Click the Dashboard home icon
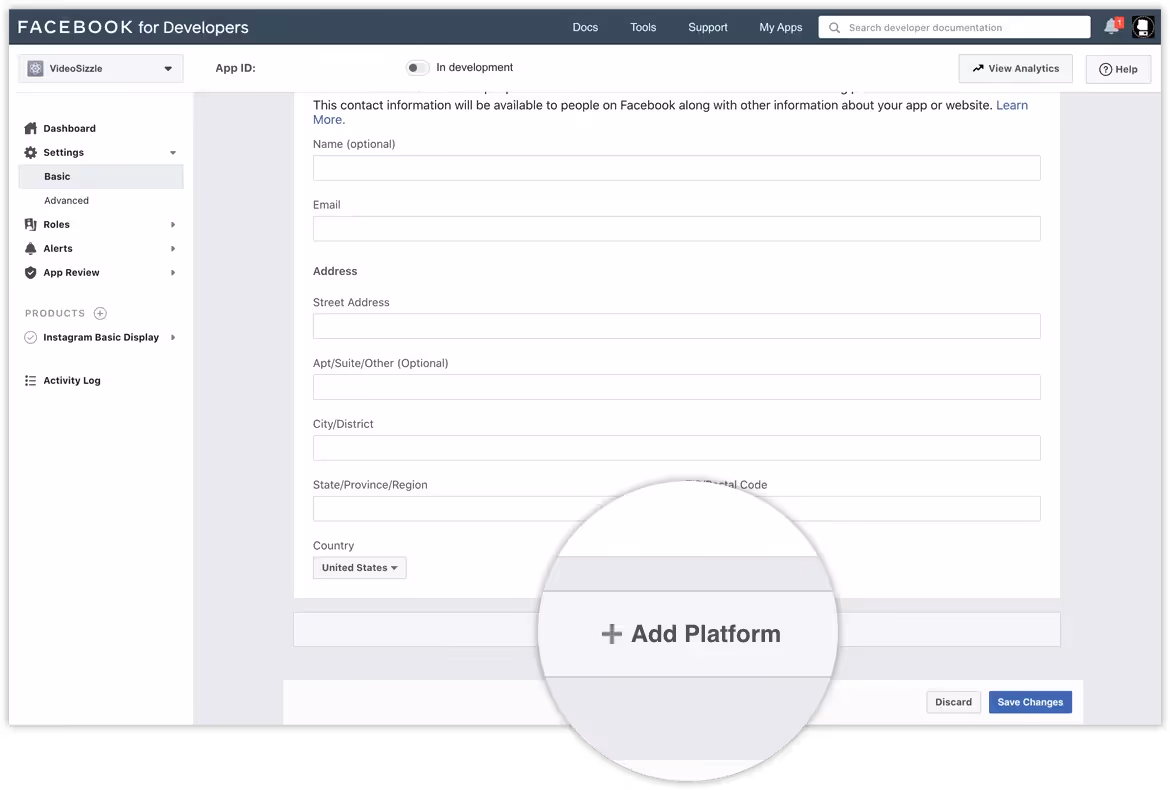The width and height of the screenshot is (1170, 790). tap(31, 128)
